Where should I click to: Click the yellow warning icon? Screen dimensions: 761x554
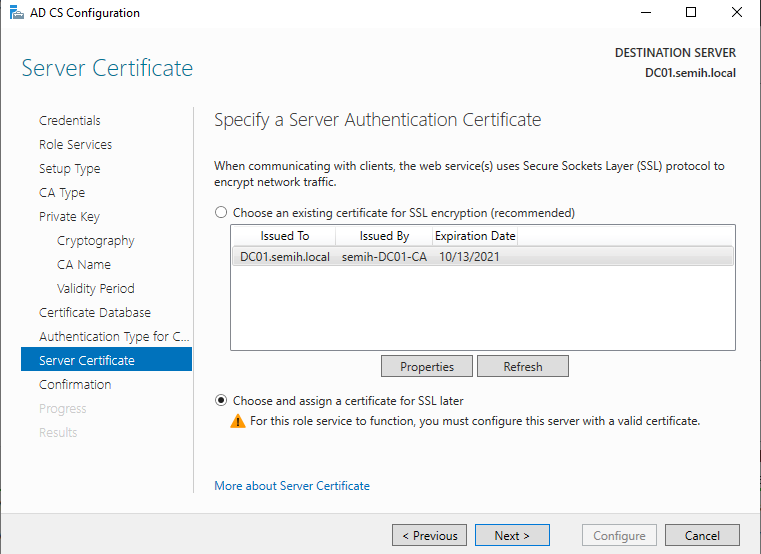tap(237, 421)
